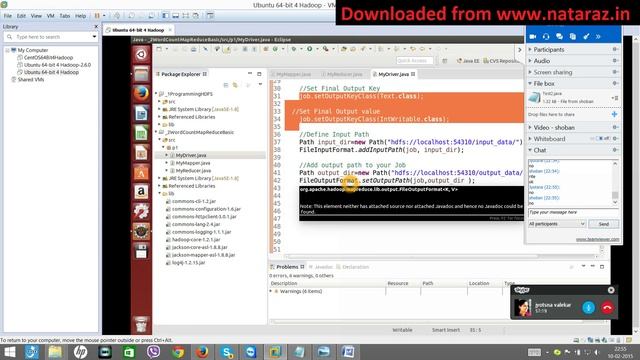The image size is (640, 360).
Task: Expand Participants section
Action: click(530, 49)
